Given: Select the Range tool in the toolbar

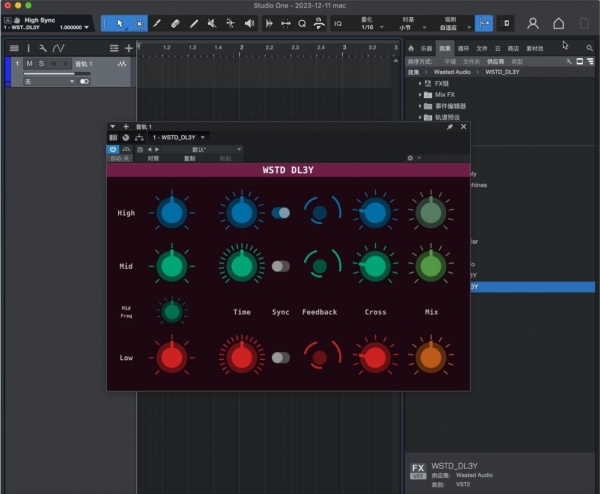Looking at the screenshot, I should pyautogui.click(x=139, y=23).
